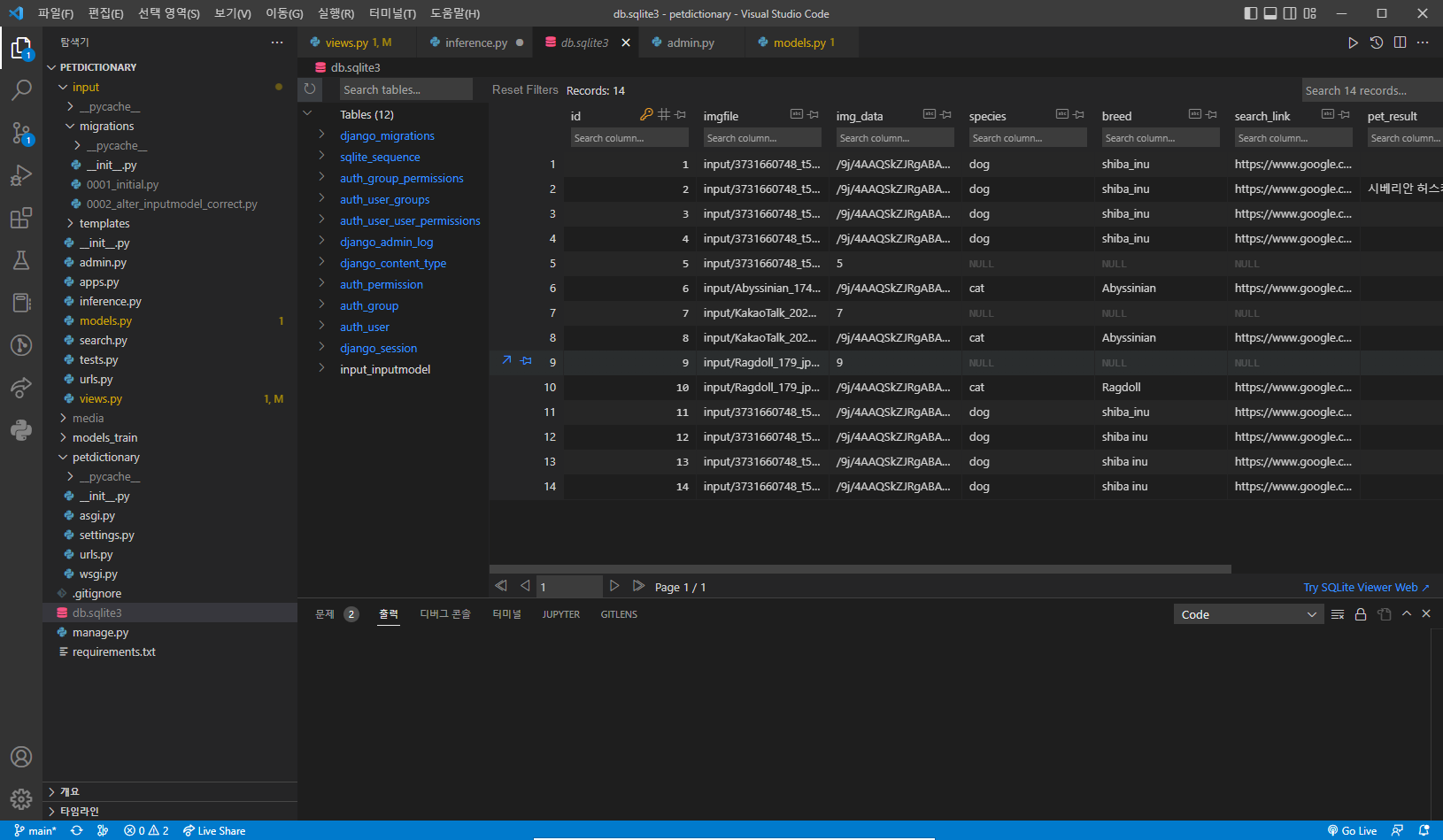1443x840 pixels.
Task: Click Live Share in status bar
Action: pos(214,830)
